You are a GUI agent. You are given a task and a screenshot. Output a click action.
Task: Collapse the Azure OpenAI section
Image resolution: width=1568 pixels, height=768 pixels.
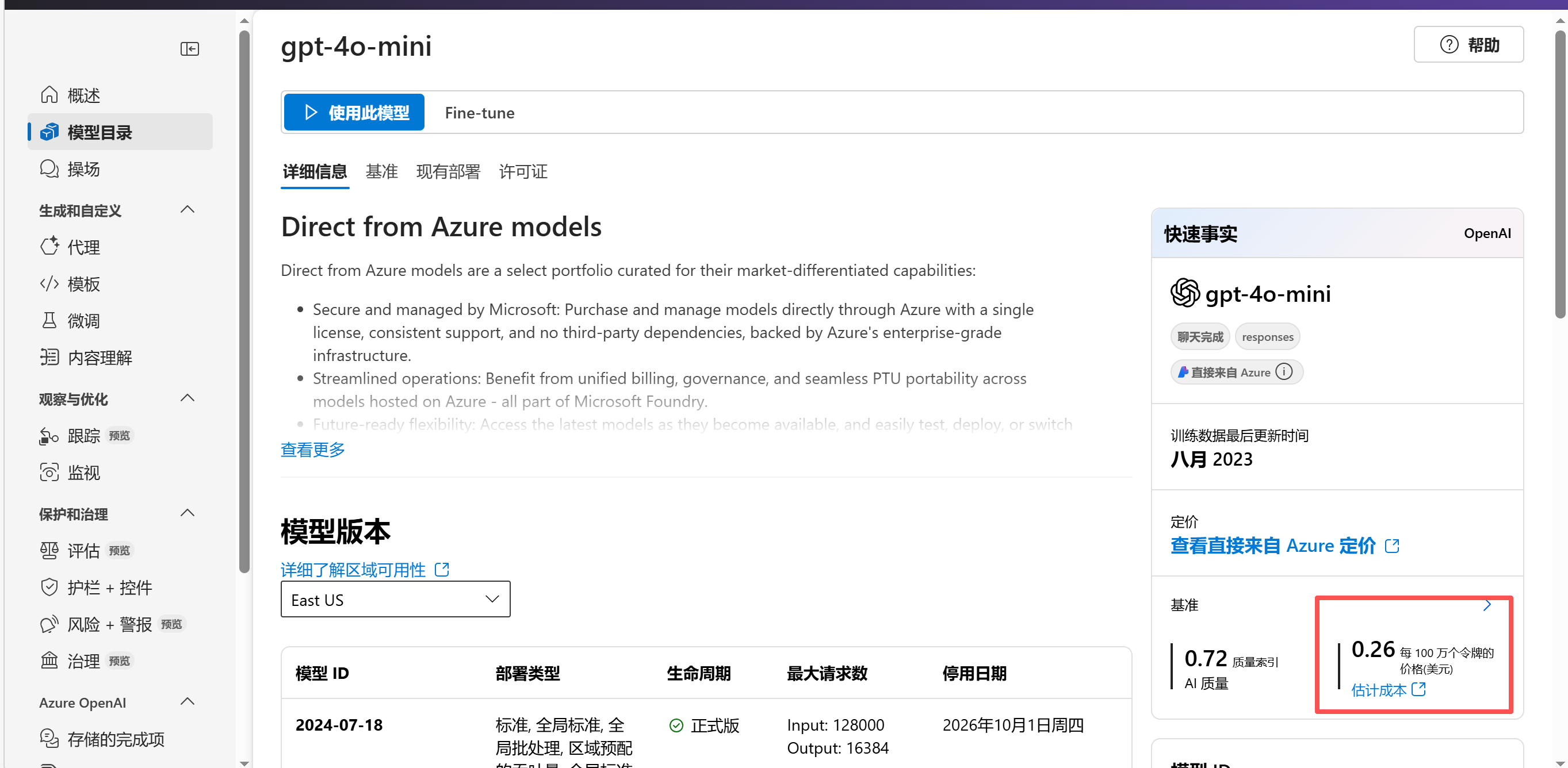click(188, 702)
